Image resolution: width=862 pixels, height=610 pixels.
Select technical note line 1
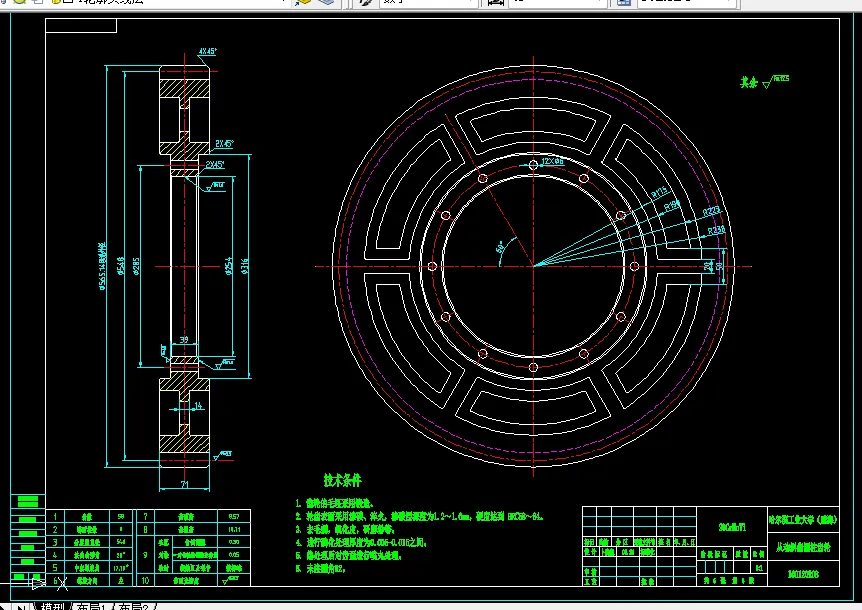[x=334, y=503]
